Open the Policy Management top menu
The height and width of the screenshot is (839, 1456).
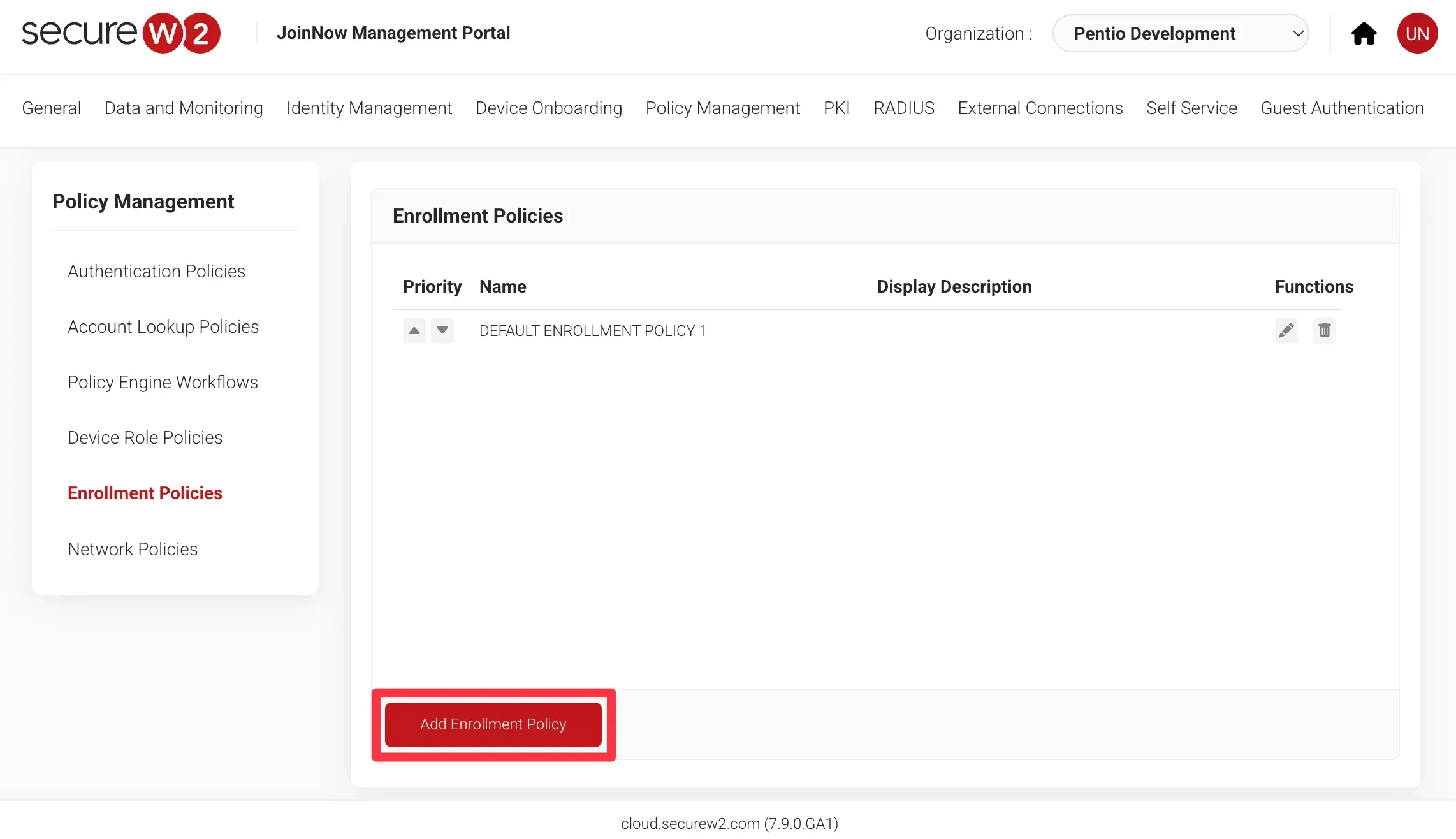(x=722, y=108)
